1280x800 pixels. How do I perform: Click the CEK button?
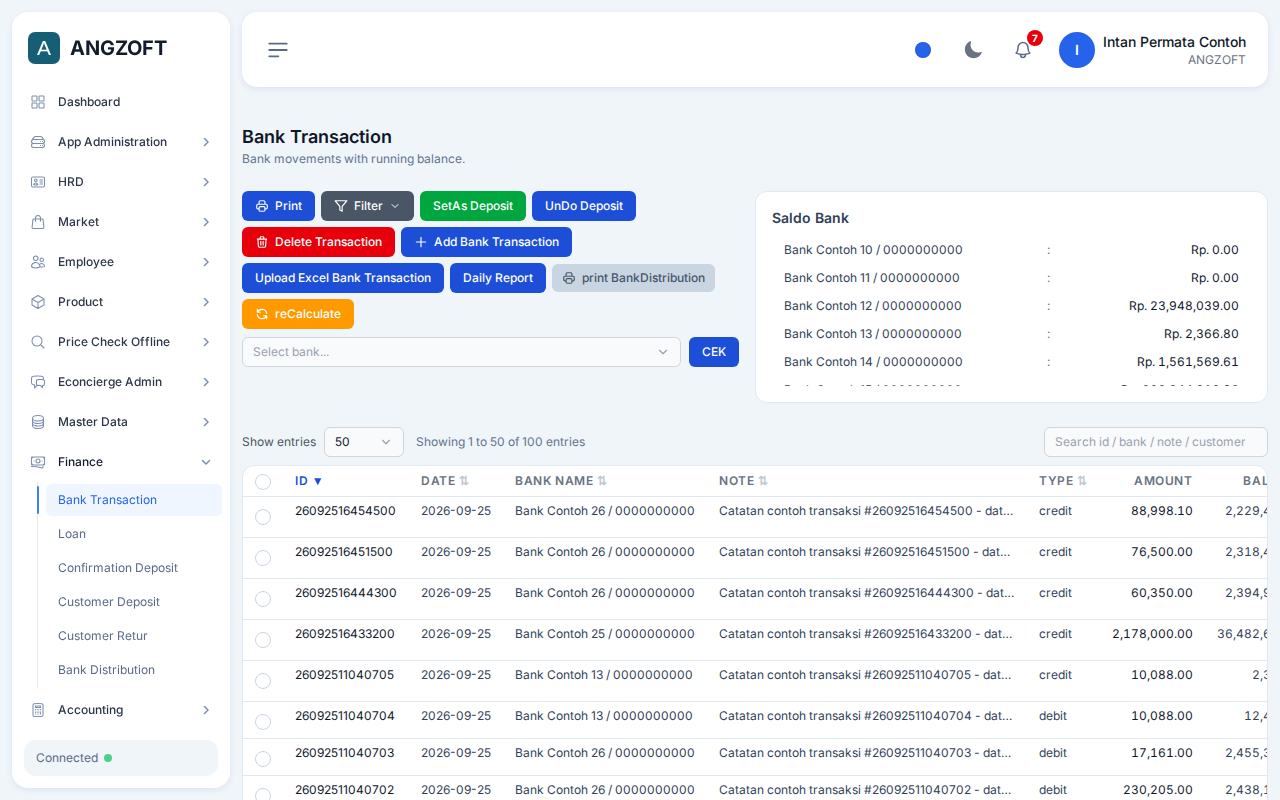click(x=714, y=352)
